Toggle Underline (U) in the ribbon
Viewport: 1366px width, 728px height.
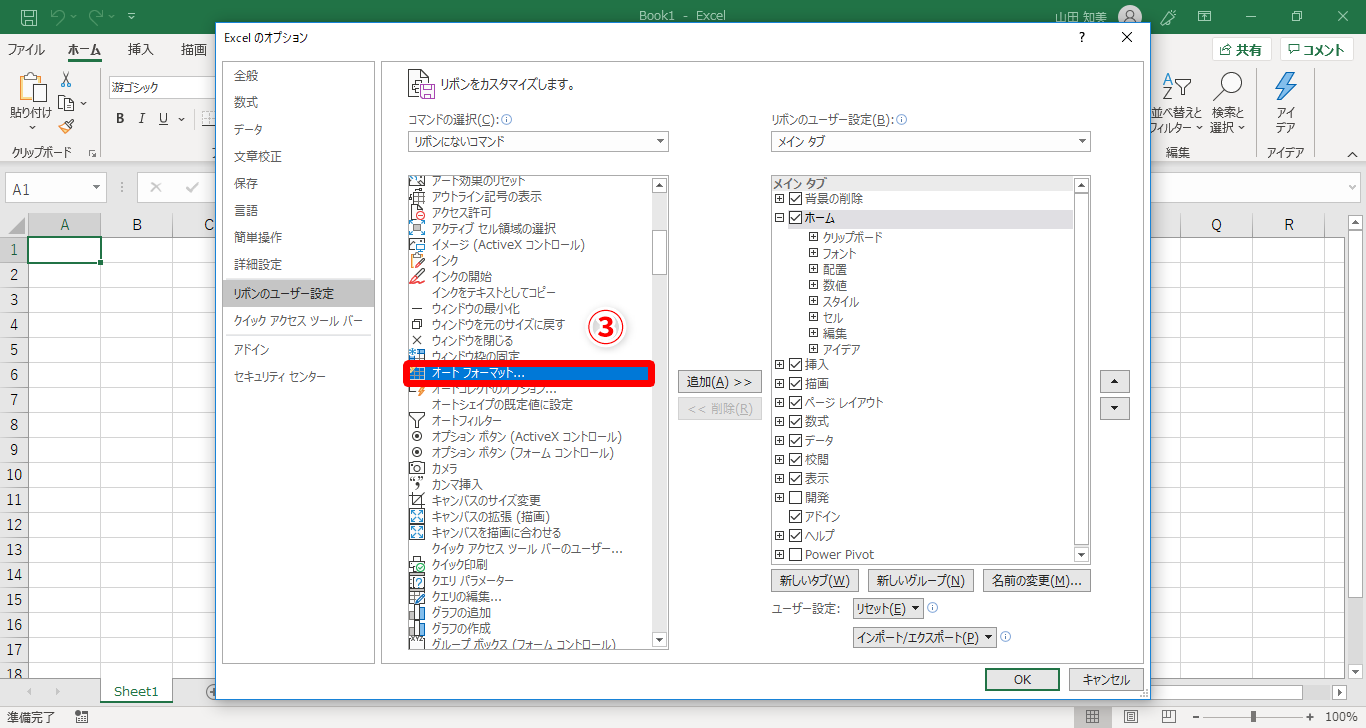[164, 119]
